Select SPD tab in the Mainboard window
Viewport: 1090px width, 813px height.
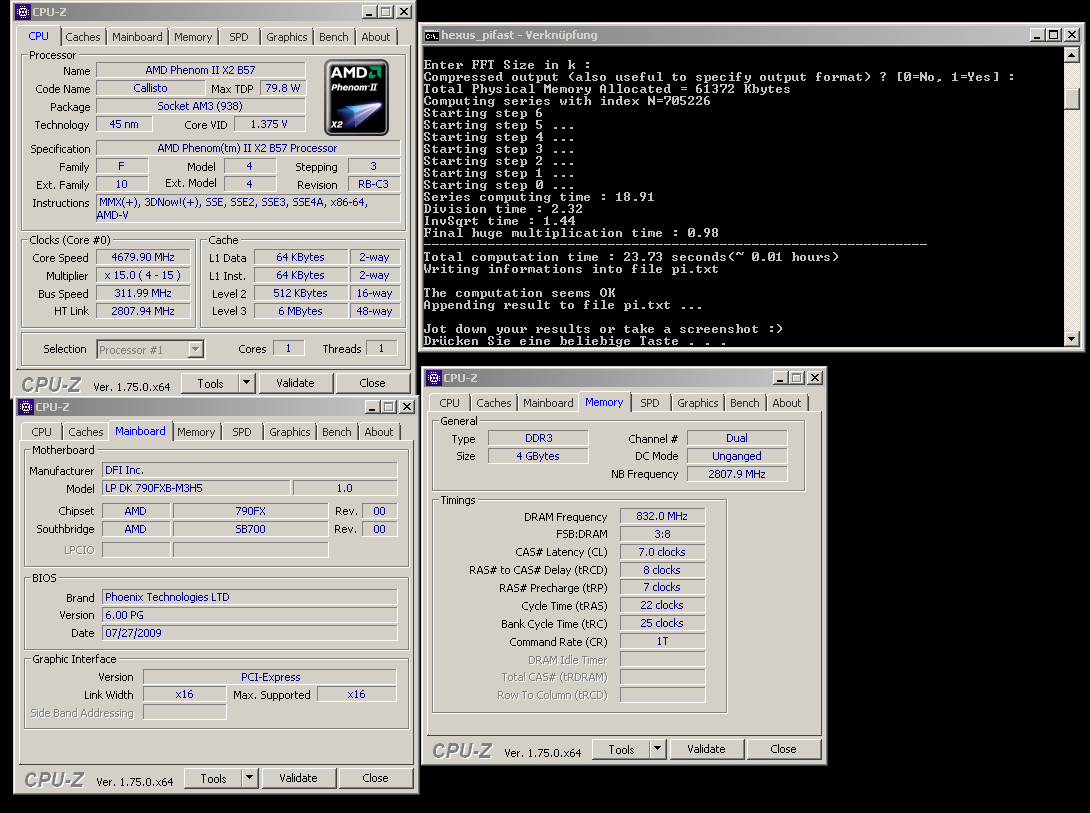click(x=241, y=432)
